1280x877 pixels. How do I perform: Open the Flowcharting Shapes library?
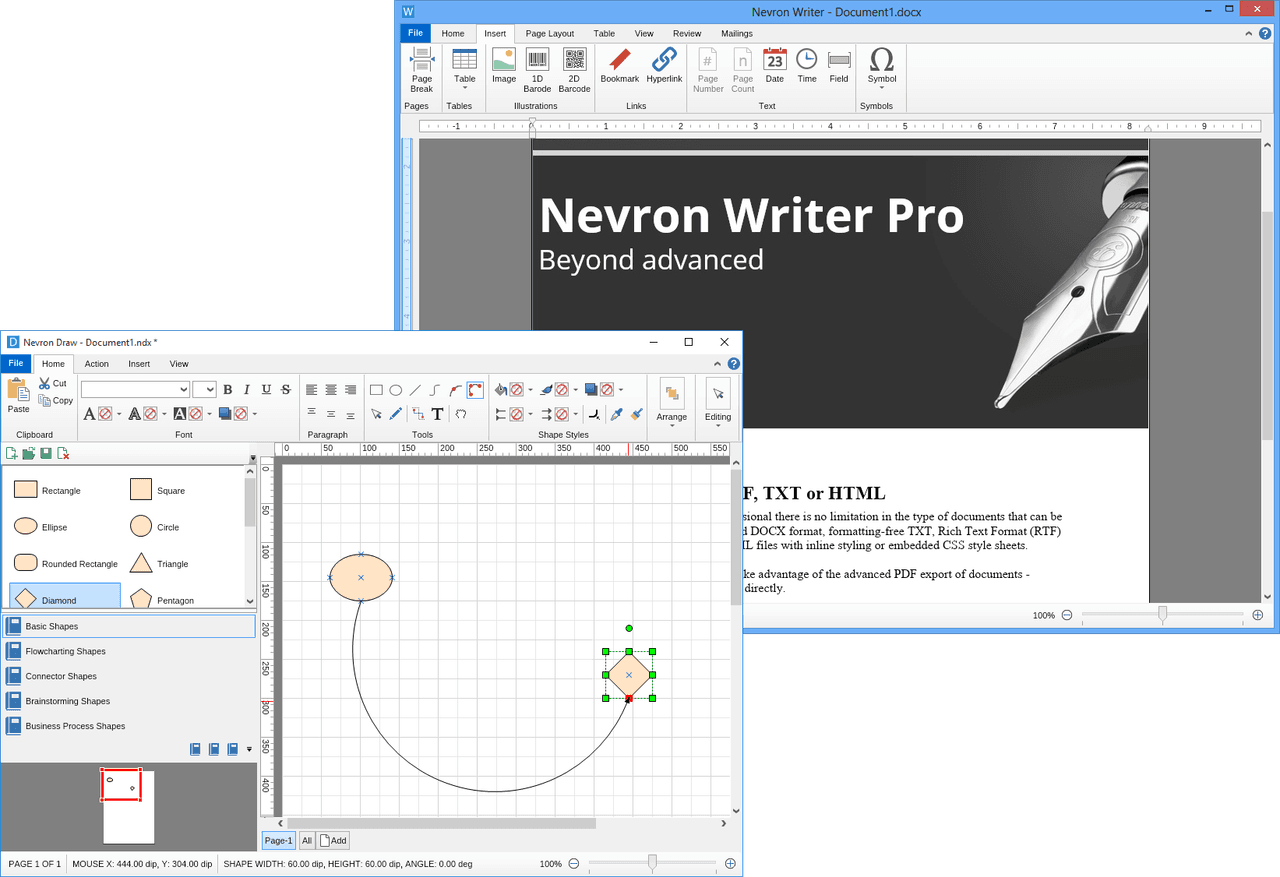pyautogui.click(x=128, y=651)
